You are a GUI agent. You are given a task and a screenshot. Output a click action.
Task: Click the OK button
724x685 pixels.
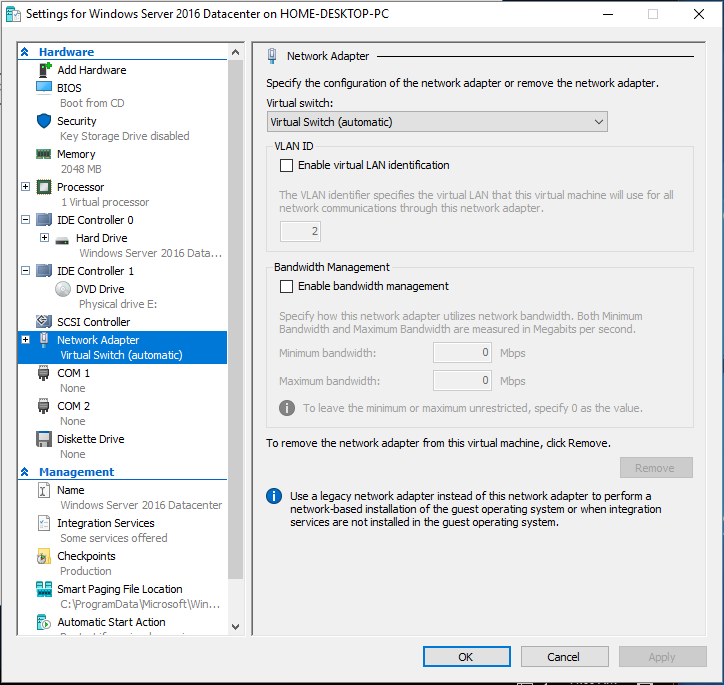pos(466,657)
